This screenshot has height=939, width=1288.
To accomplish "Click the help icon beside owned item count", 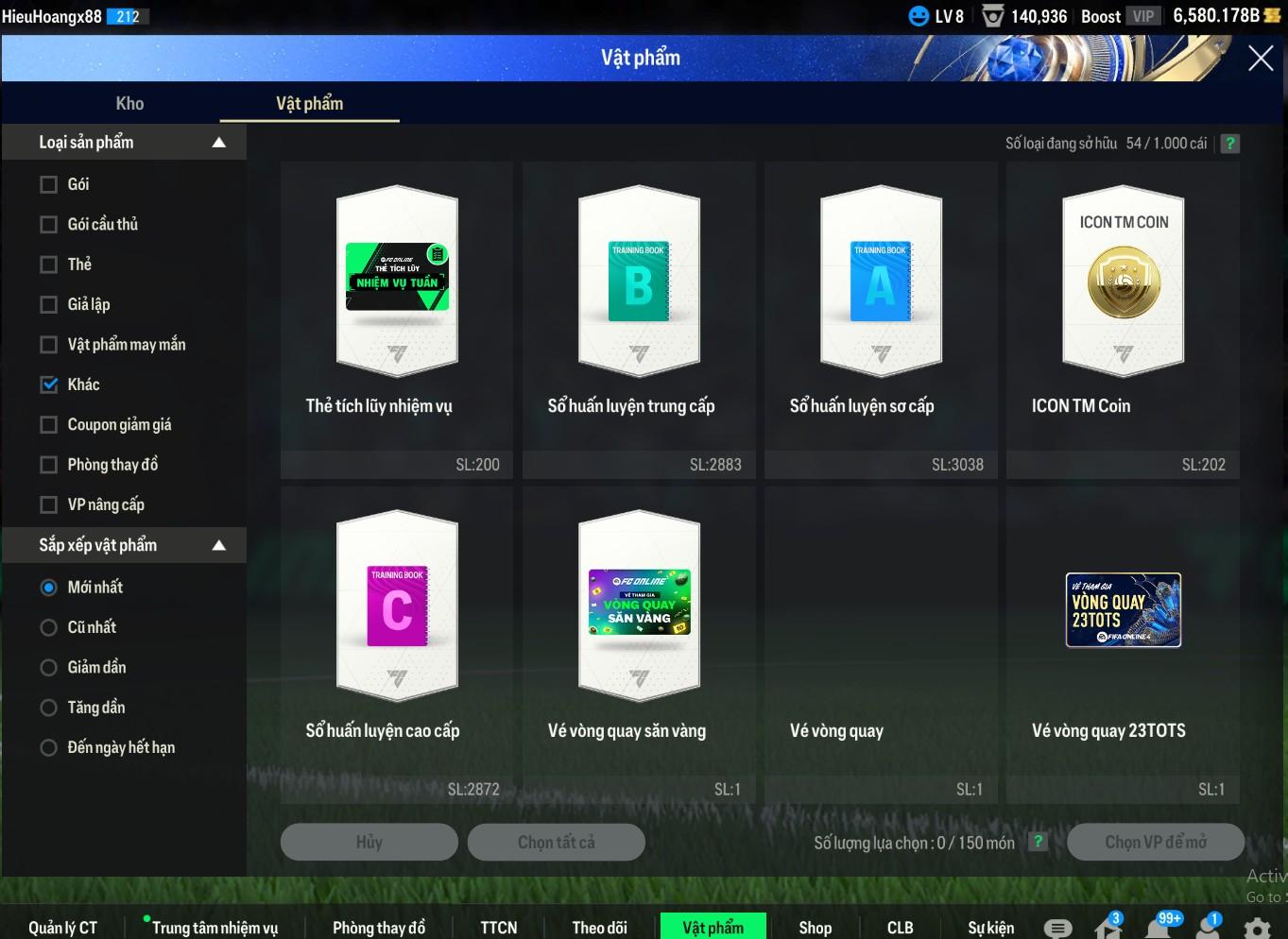I will click(1229, 144).
